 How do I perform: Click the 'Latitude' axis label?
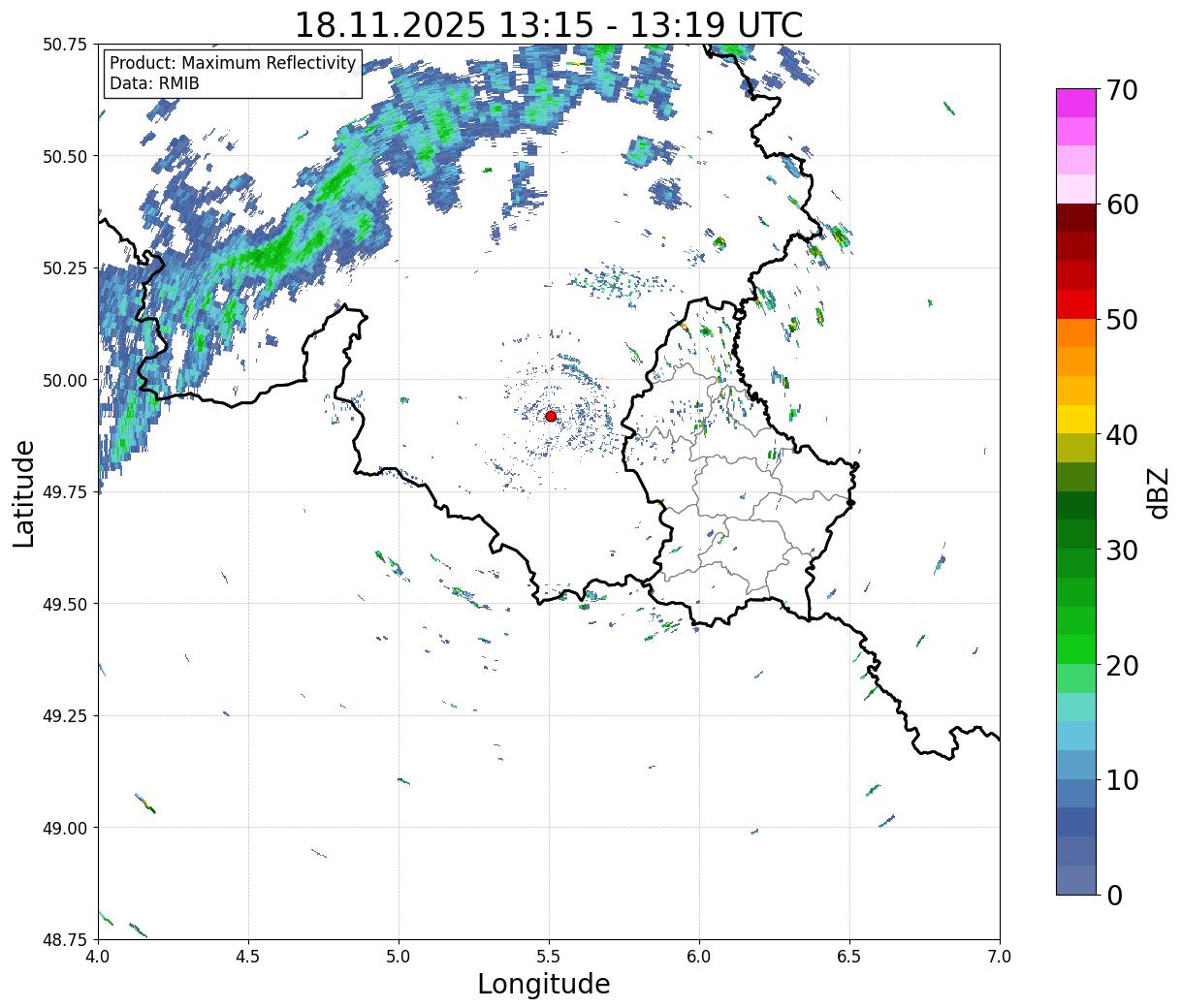(24, 492)
